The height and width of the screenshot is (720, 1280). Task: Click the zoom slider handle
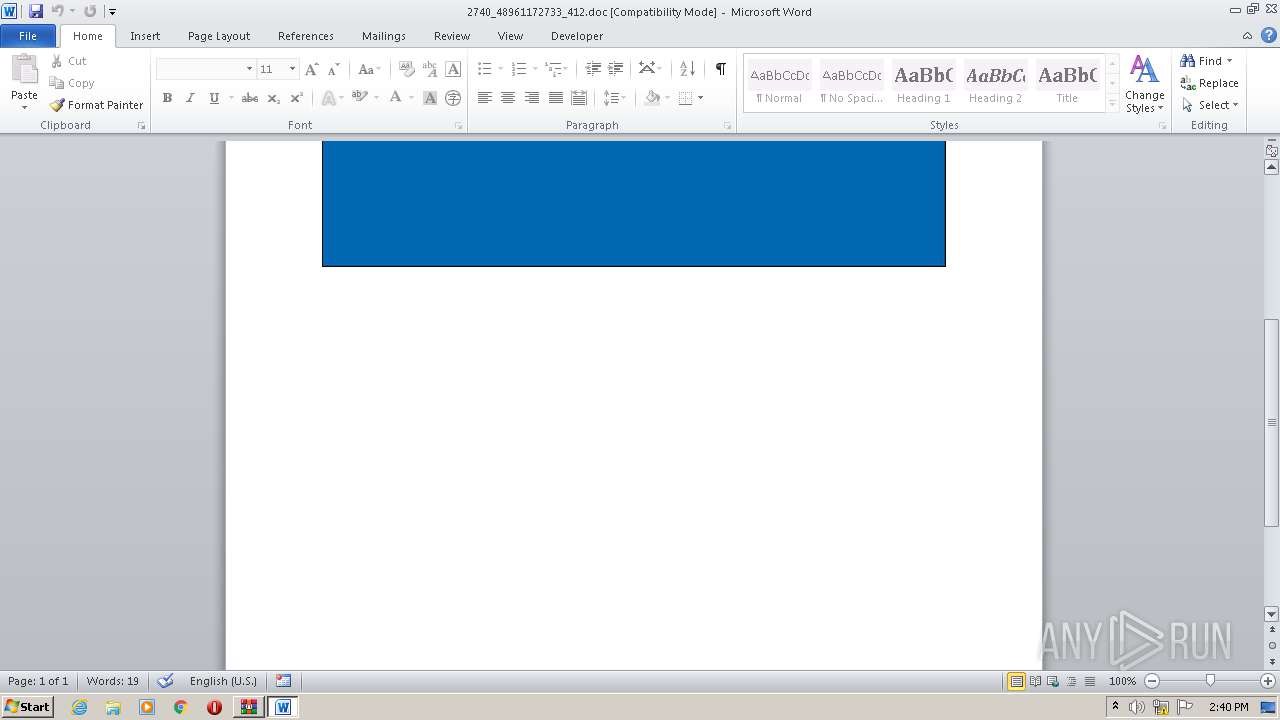pyautogui.click(x=1210, y=681)
